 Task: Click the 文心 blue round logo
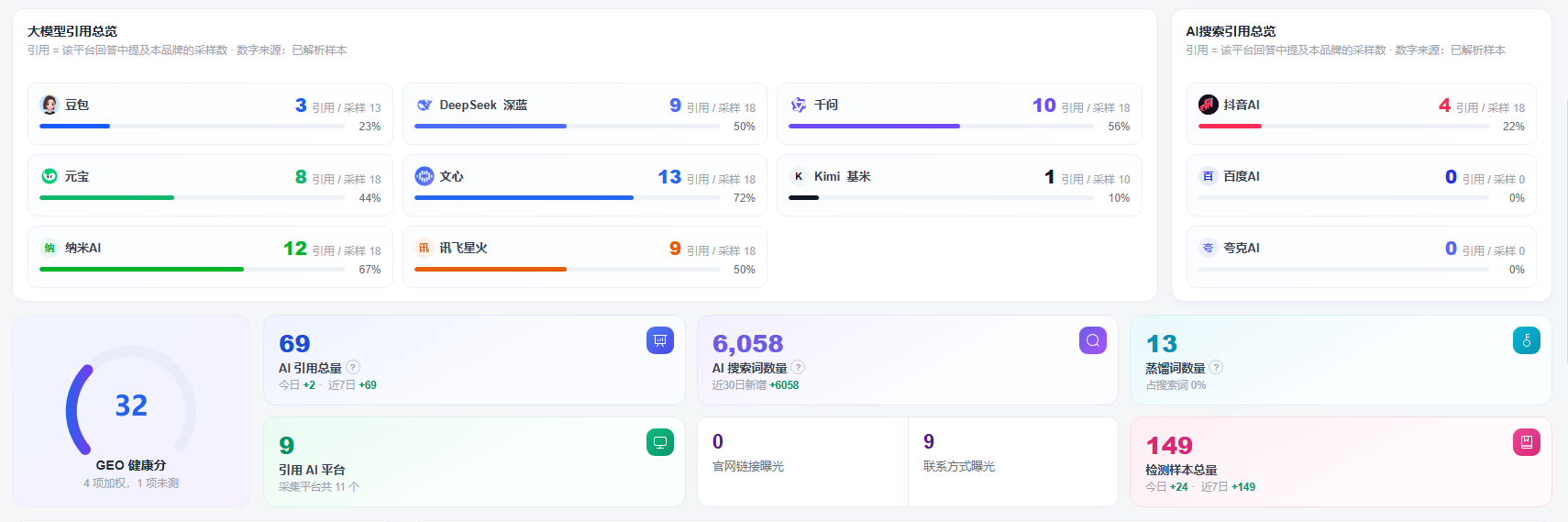424,176
